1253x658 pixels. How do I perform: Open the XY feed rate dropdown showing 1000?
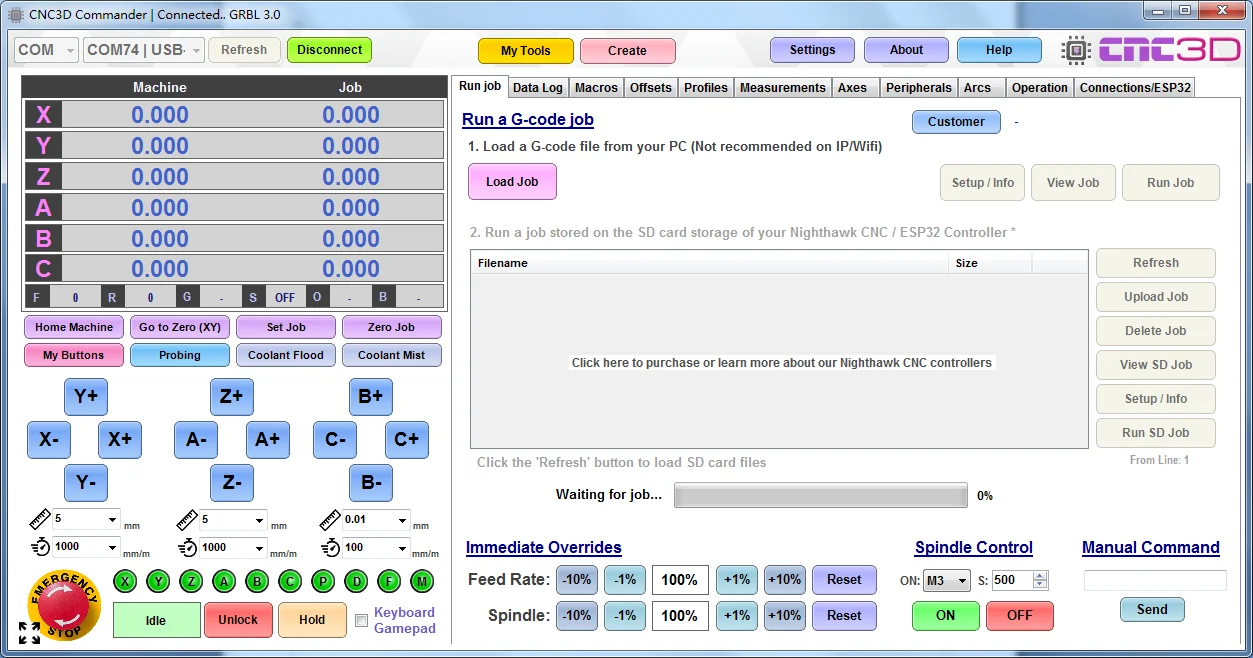click(86, 547)
